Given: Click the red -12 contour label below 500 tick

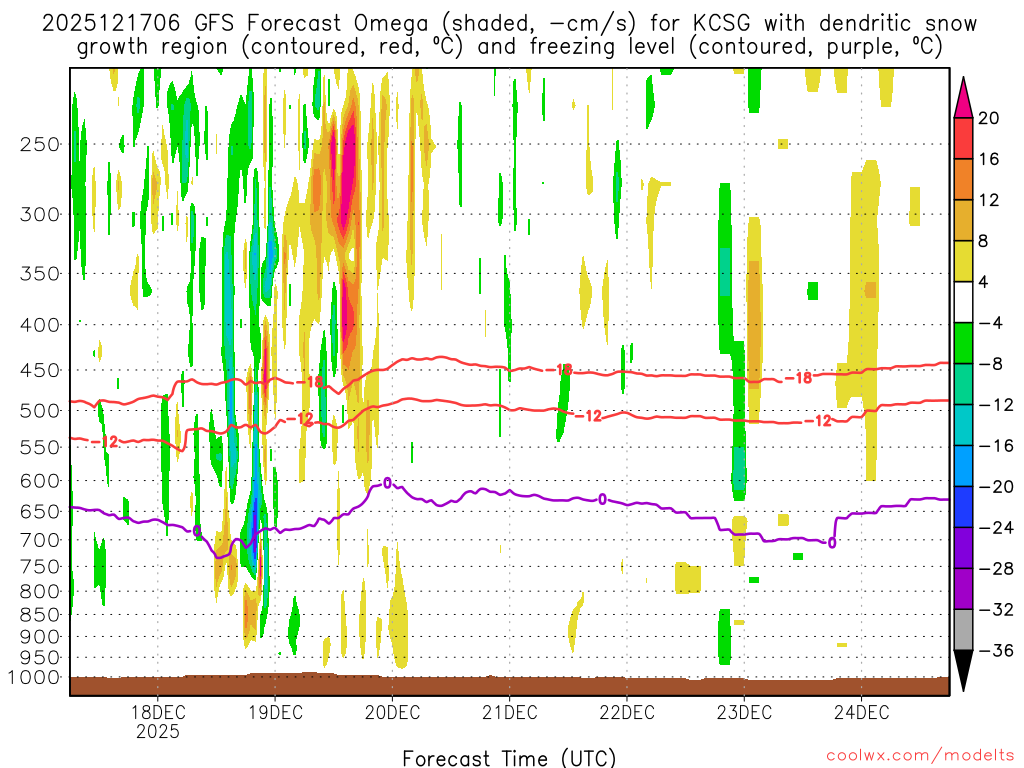Looking at the screenshot, I should coord(104,442).
